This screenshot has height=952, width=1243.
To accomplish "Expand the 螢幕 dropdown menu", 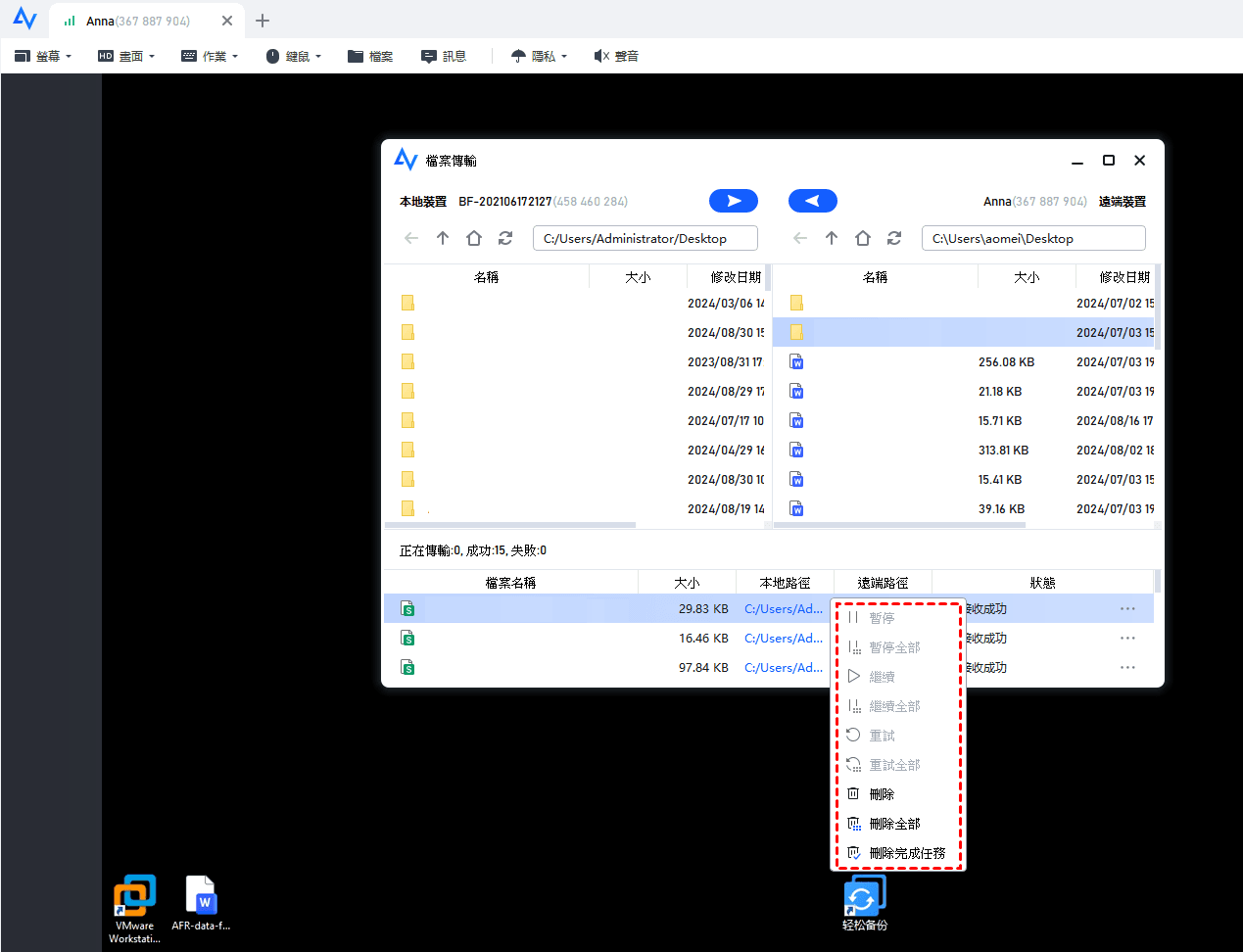I will [43, 56].
